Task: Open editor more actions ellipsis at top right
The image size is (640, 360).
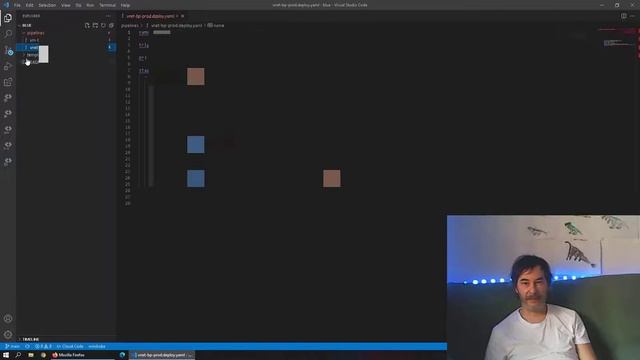Action: tap(633, 16)
